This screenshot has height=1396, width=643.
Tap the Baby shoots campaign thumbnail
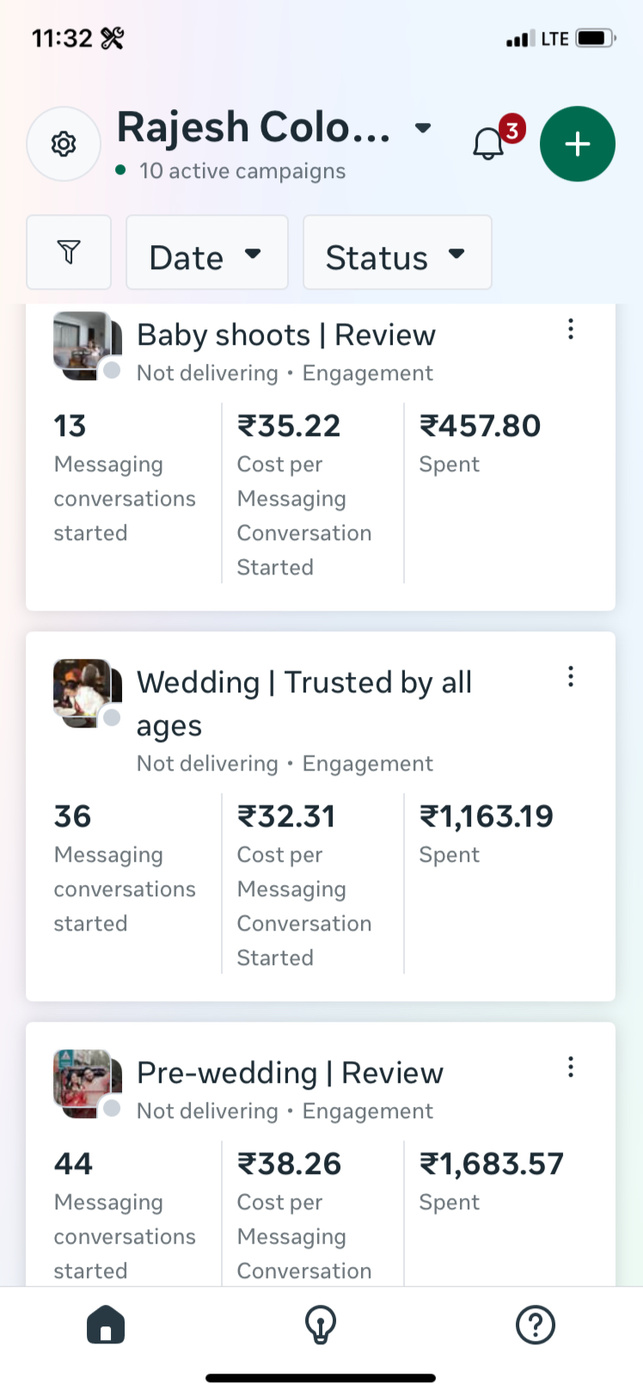coord(84,344)
